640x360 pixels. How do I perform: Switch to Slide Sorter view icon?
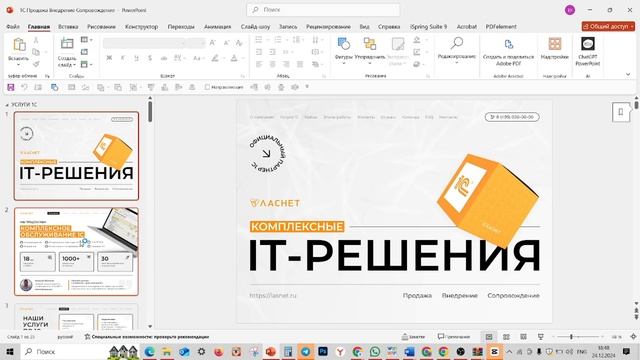pyautogui.click(x=506, y=337)
